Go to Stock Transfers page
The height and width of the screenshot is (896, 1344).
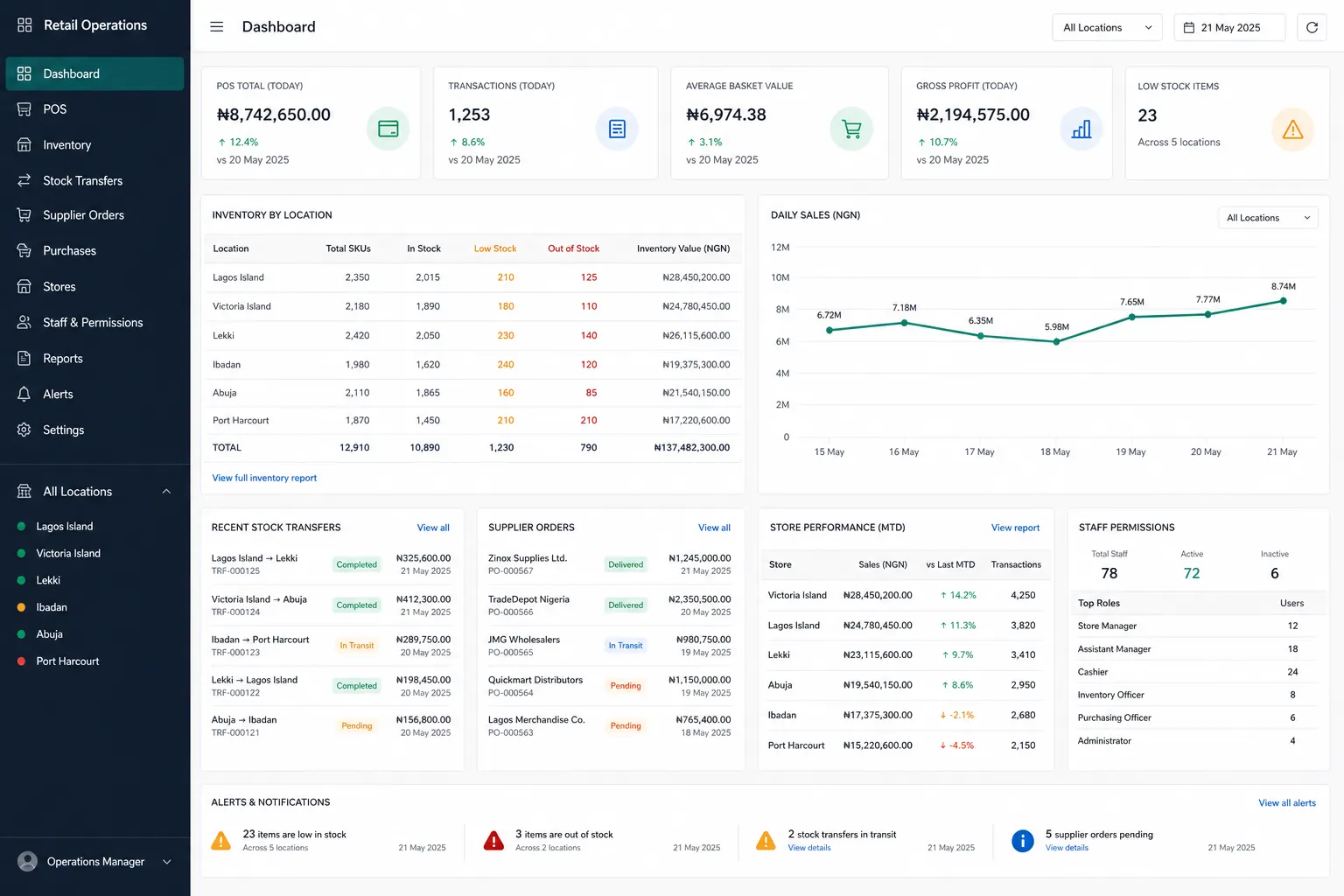pyautogui.click(x=94, y=181)
